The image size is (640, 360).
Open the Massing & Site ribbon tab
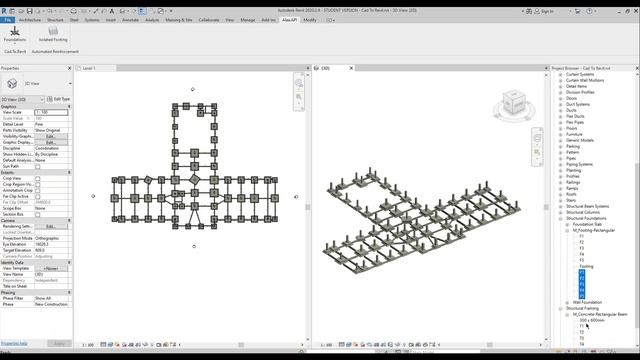(179, 20)
